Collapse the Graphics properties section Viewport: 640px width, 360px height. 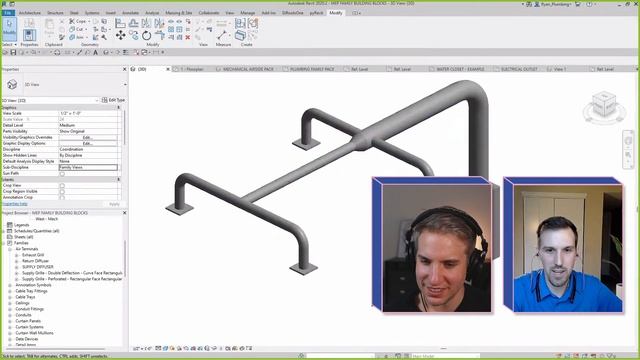pyautogui.click(x=119, y=107)
